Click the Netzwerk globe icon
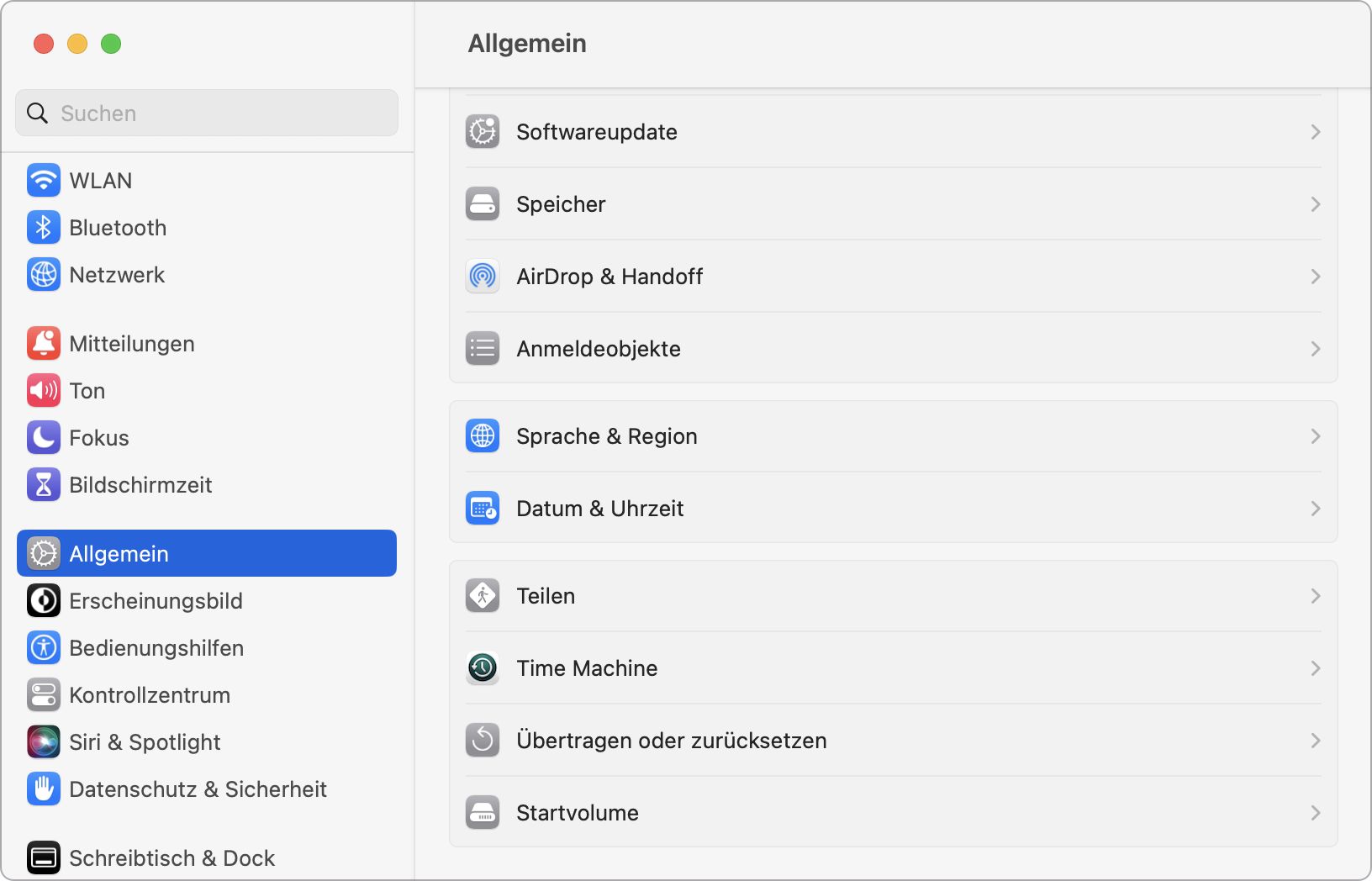Viewport: 1372px width, 881px height. click(x=43, y=274)
